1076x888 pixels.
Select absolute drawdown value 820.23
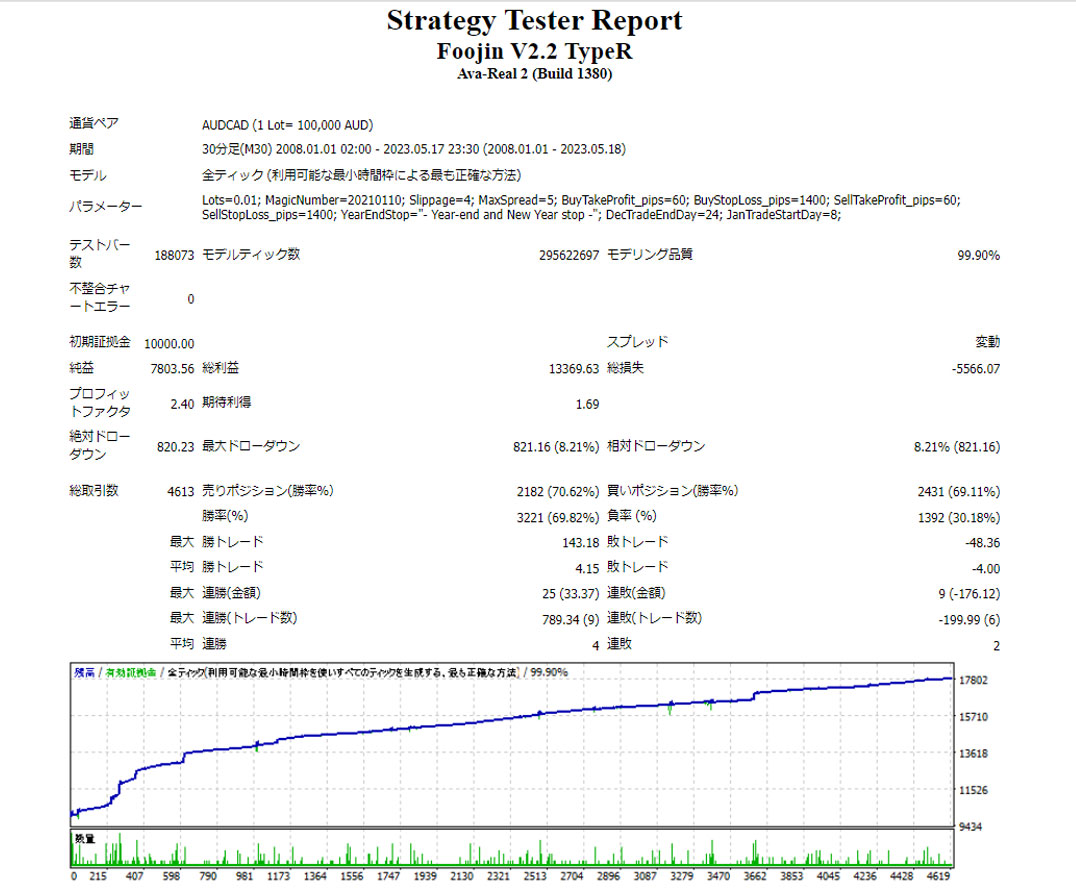tap(176, 447)
